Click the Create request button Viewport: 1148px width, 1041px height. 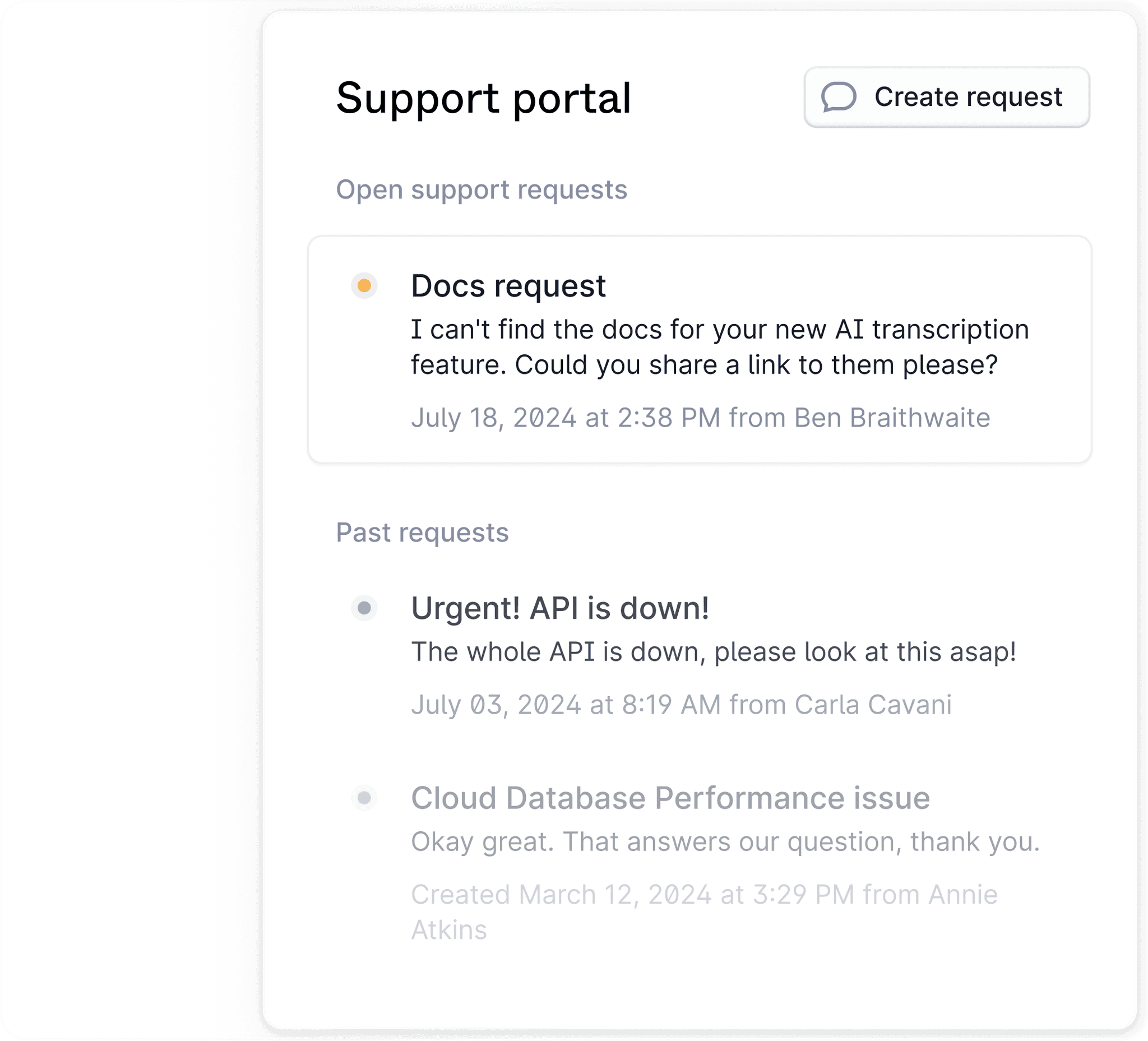[x=946, y=98]
